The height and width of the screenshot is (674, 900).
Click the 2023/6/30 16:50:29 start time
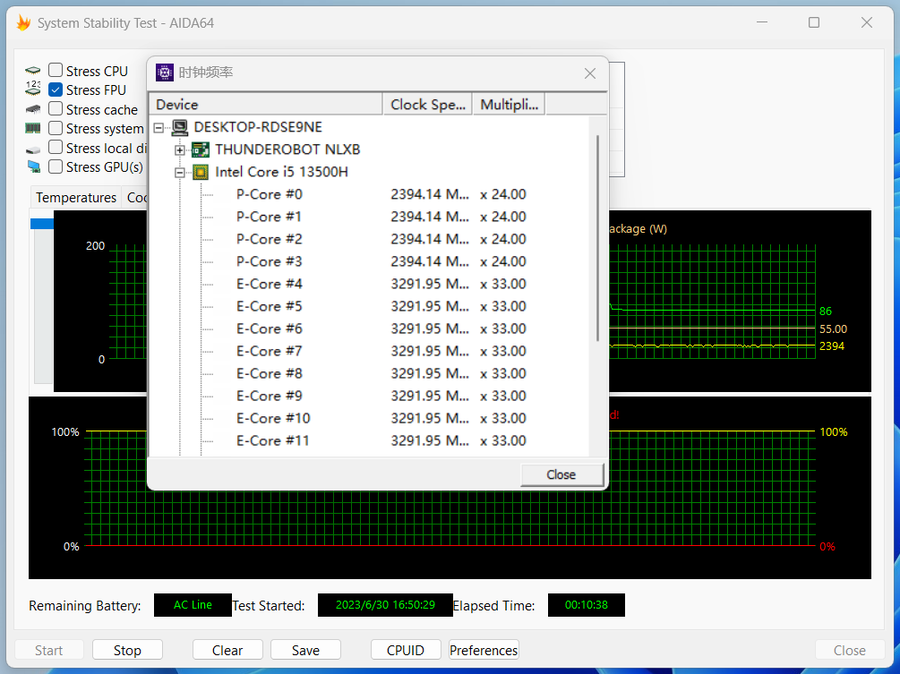pyautogui.click(x=385, y=605)
